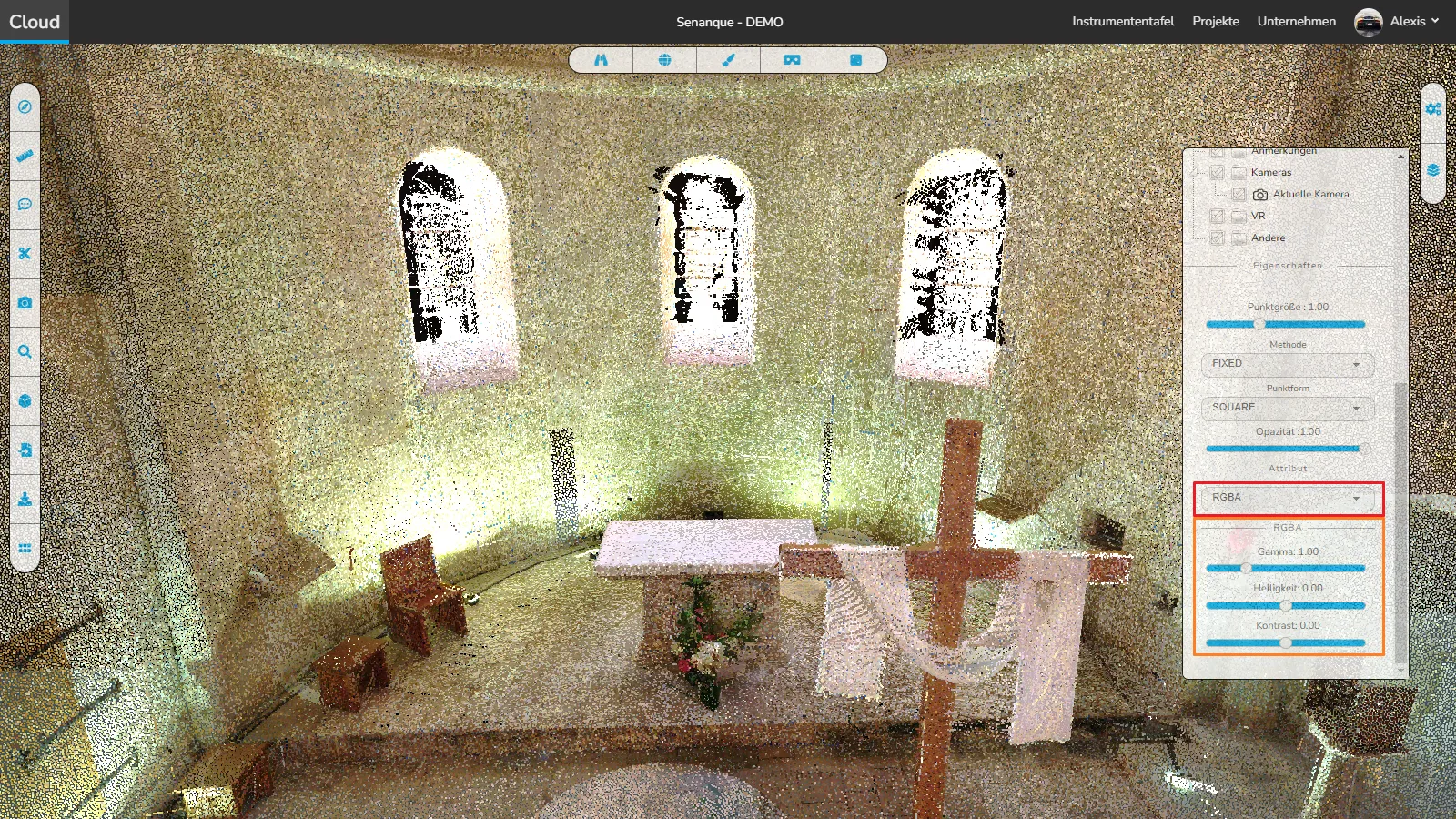Open the grid apps menu icon
This screenshot has width=1456, height=819.
[x=25, y=549]
